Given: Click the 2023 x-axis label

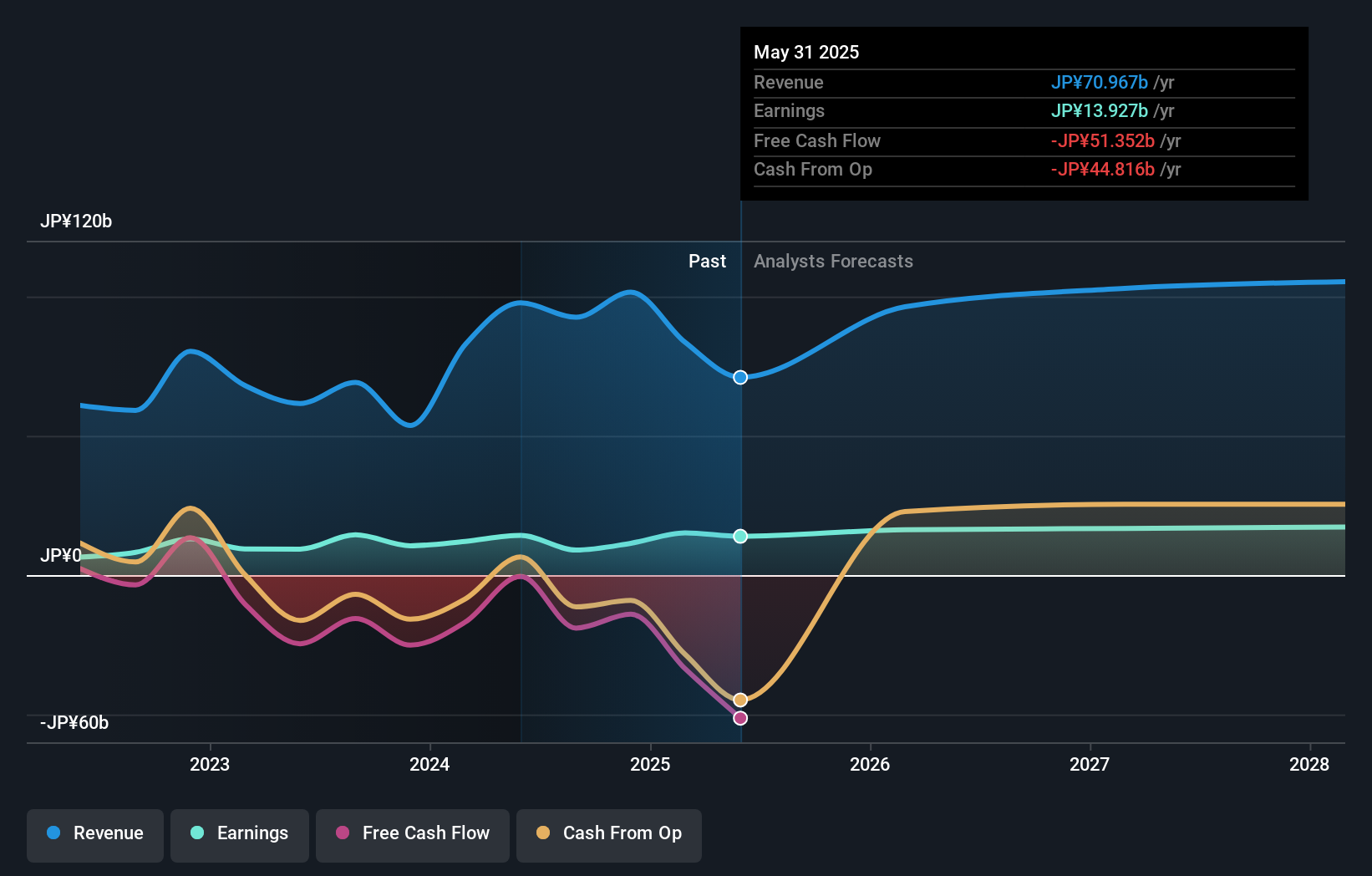Looking at the screenshot, I should [210, 764].
